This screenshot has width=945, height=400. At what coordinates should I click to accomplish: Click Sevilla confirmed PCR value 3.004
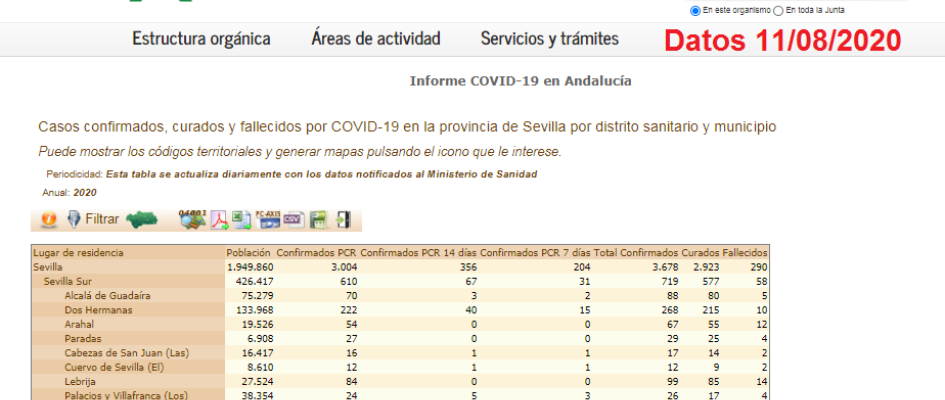(x=344, y=267)
